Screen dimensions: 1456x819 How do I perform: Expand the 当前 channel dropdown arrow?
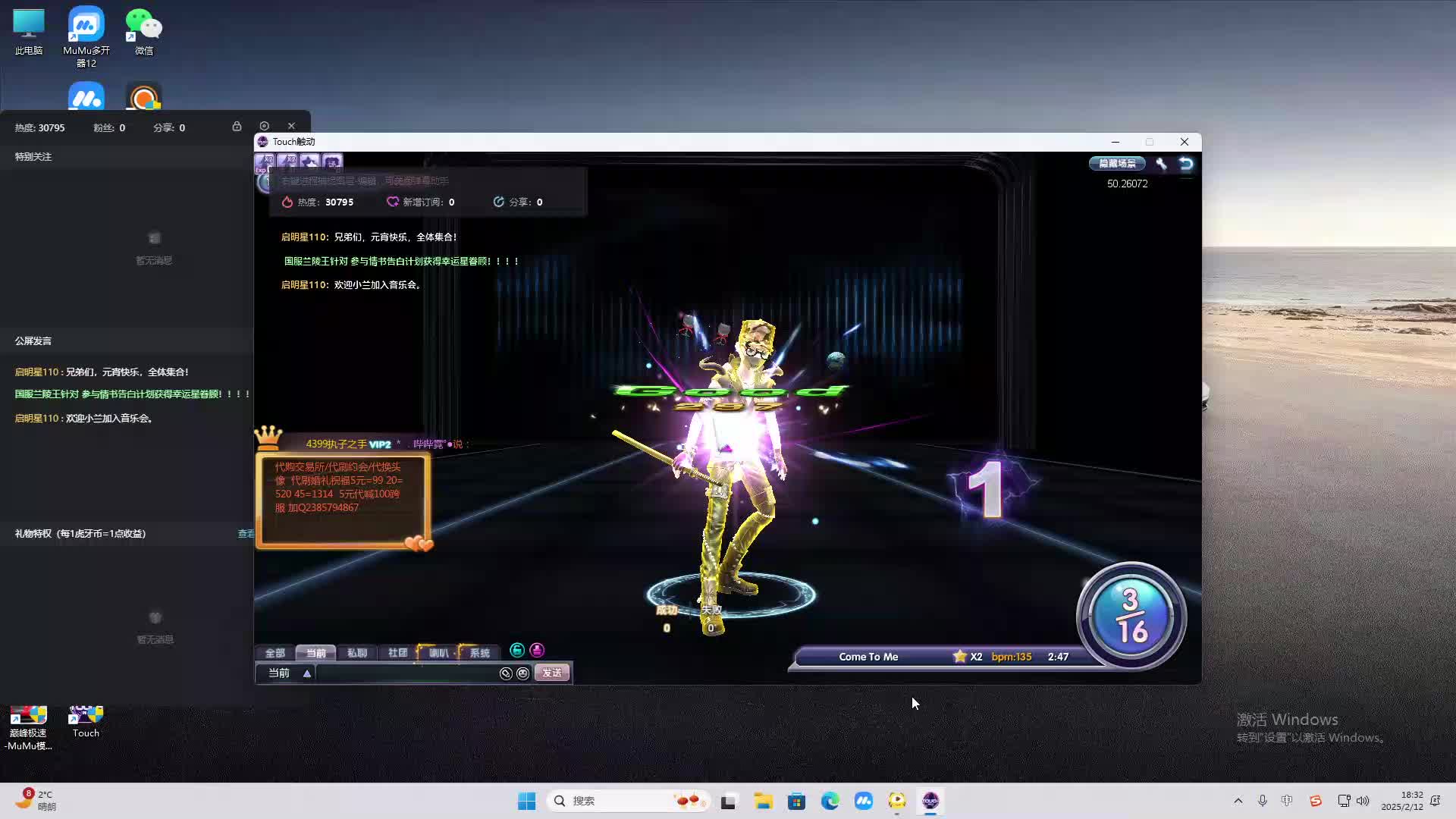click(x=307, y=673)
